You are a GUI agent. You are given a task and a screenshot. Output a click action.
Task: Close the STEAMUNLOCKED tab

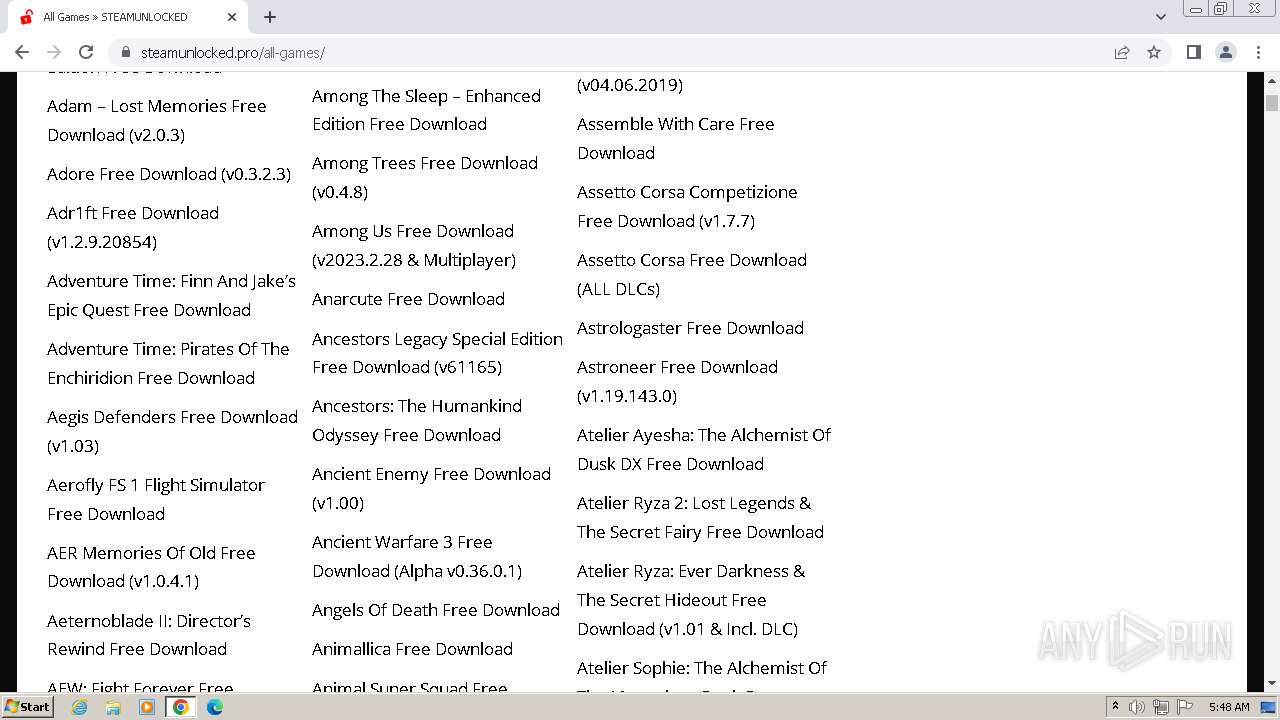232,17
